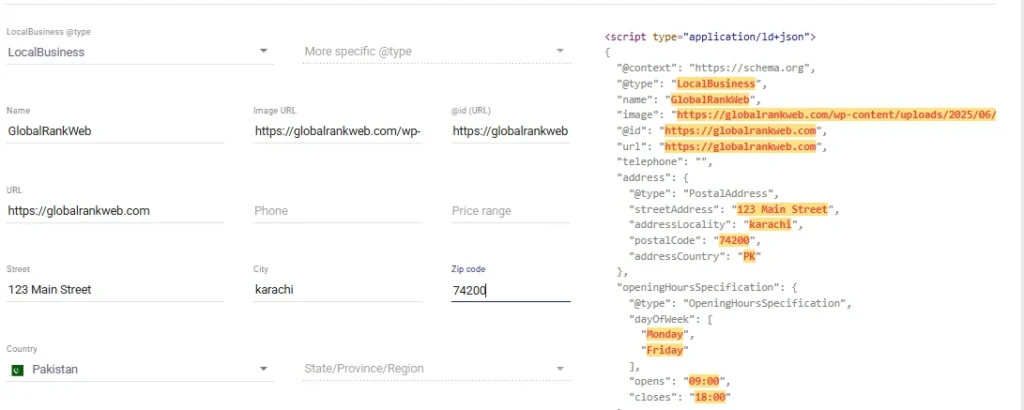Click the Name field with GlobalRankWeb
This screenshot has width=1024, height=410.
click(x=115, y=131)
